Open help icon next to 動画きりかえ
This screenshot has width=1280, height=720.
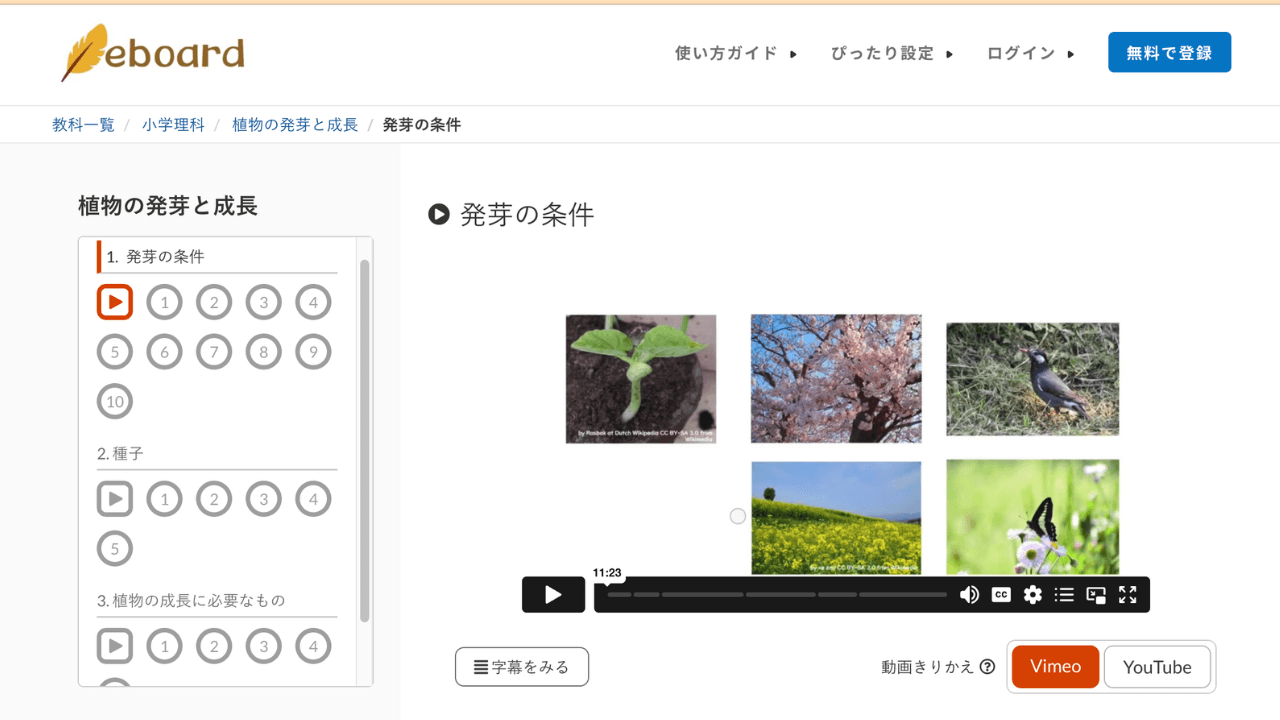pos(988,667)
